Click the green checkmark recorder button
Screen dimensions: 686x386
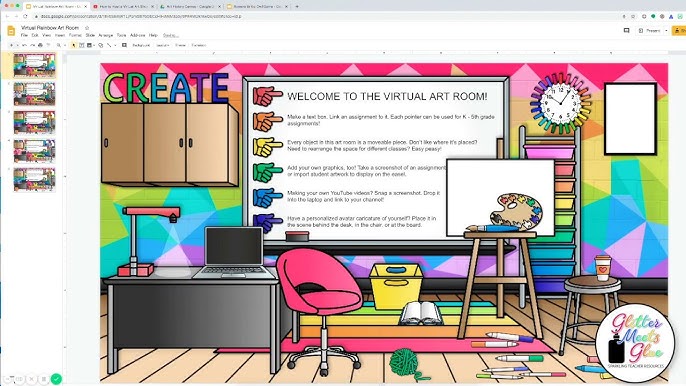coord(56,379)
